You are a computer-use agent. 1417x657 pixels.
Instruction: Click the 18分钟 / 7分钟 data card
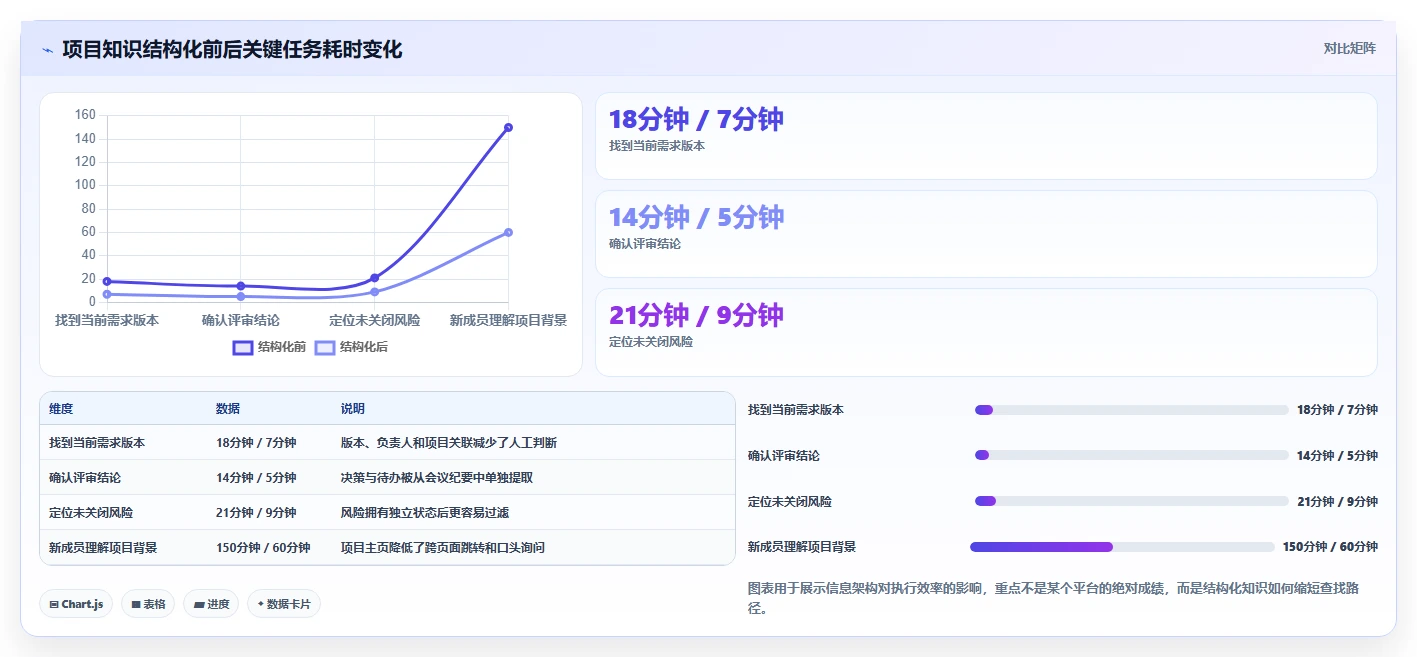click(x=986, y=136)
